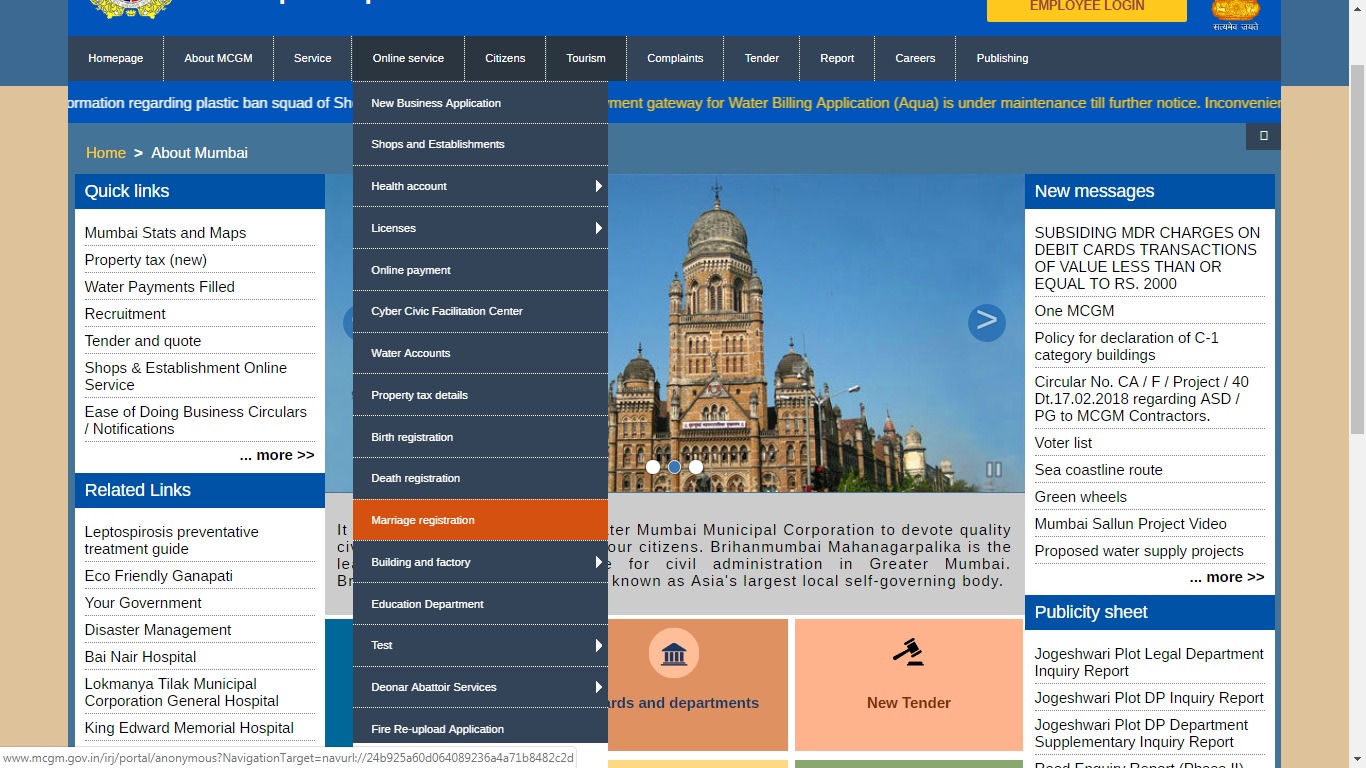The height and width of the screenshot is (768, 1366).
Task: Click more >> under Quick links
Action: pyautogui.click(x=277, y=455)
